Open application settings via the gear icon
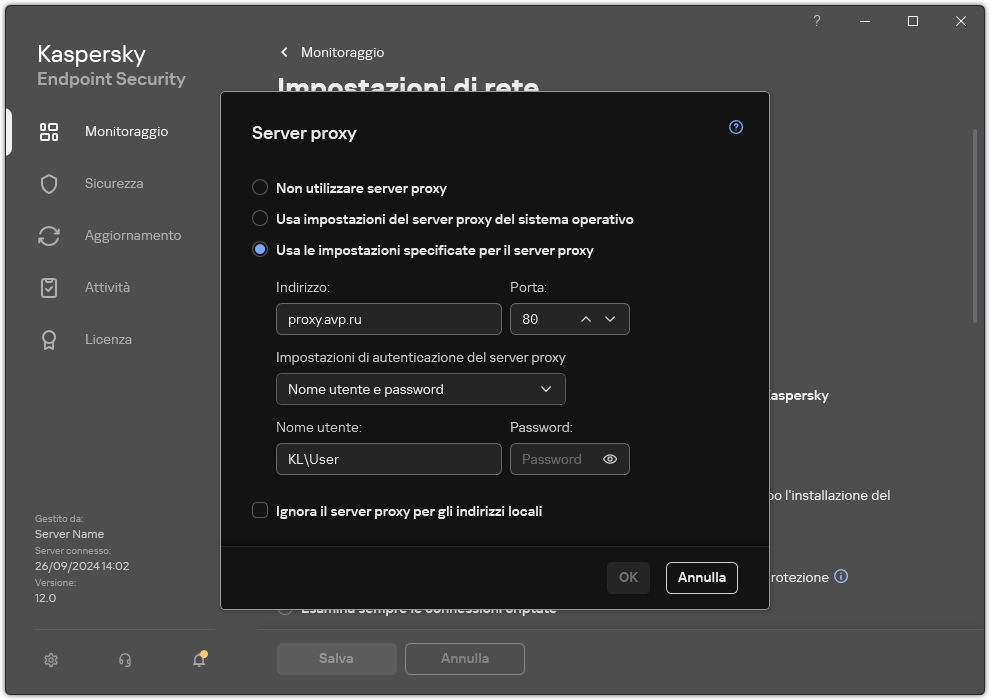This screenshot has width=990, height=700. click(x=50, y=660)
